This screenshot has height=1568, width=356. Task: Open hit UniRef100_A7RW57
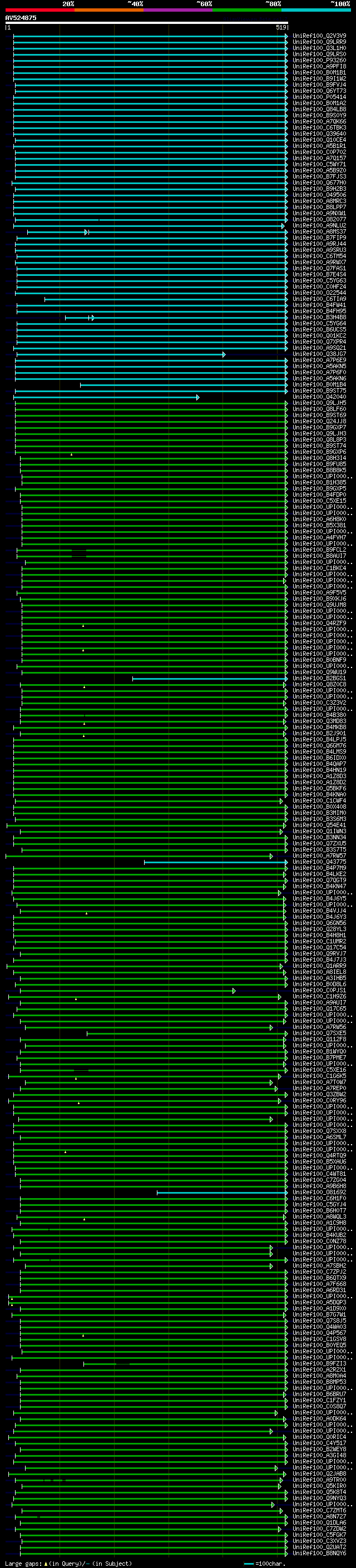click(319, 857)
